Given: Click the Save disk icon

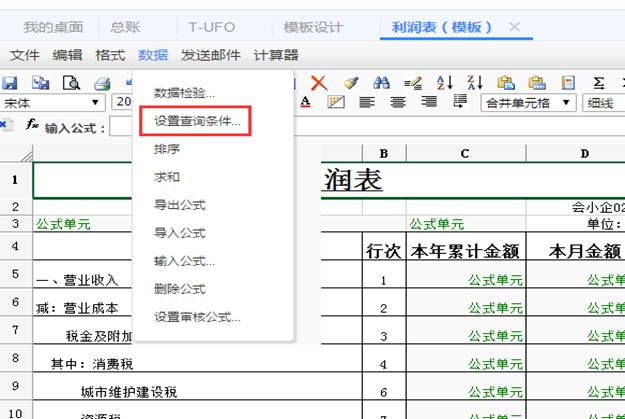Looking at the screenshot, I should tap(11, 83).
